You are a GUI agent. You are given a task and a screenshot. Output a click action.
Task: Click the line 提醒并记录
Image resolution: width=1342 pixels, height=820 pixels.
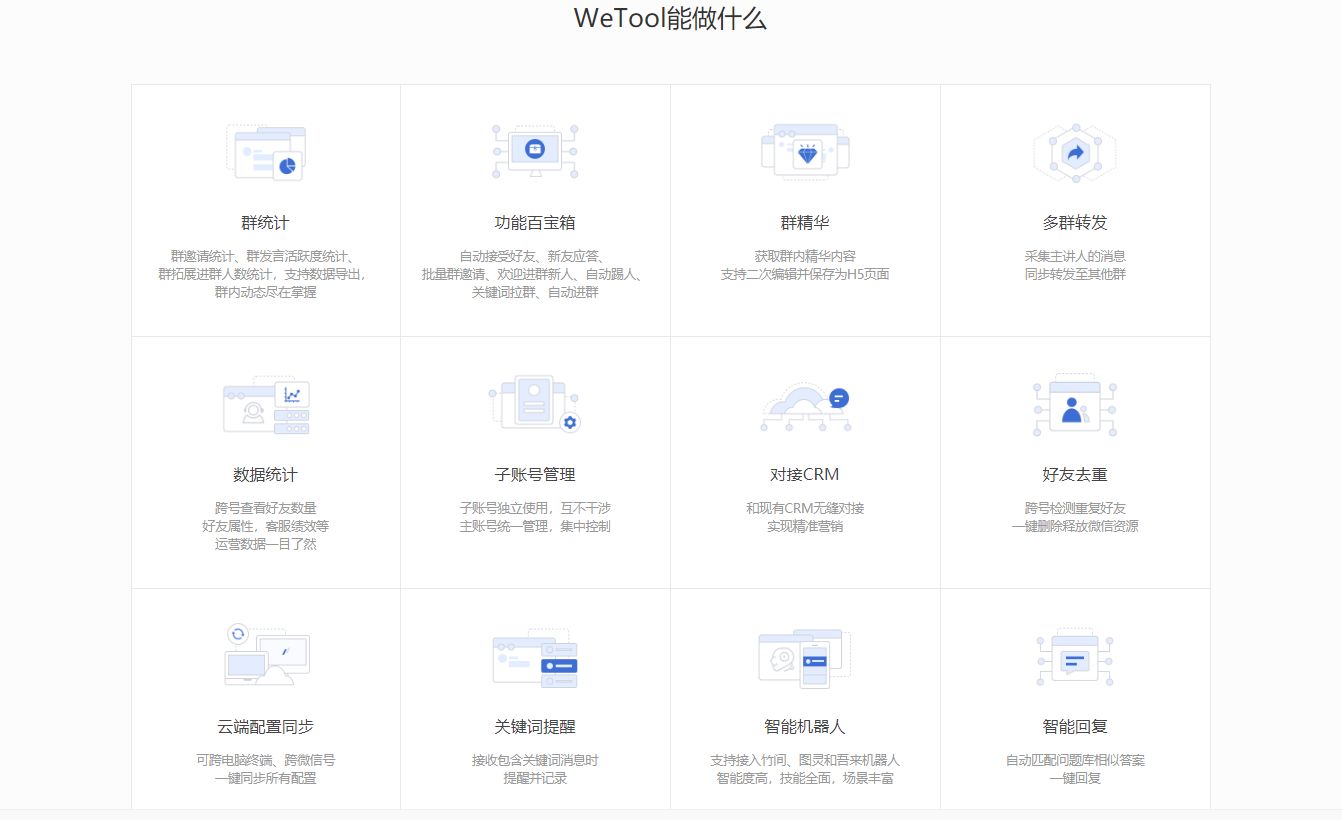pyautogui.click(x=535, y=778)
